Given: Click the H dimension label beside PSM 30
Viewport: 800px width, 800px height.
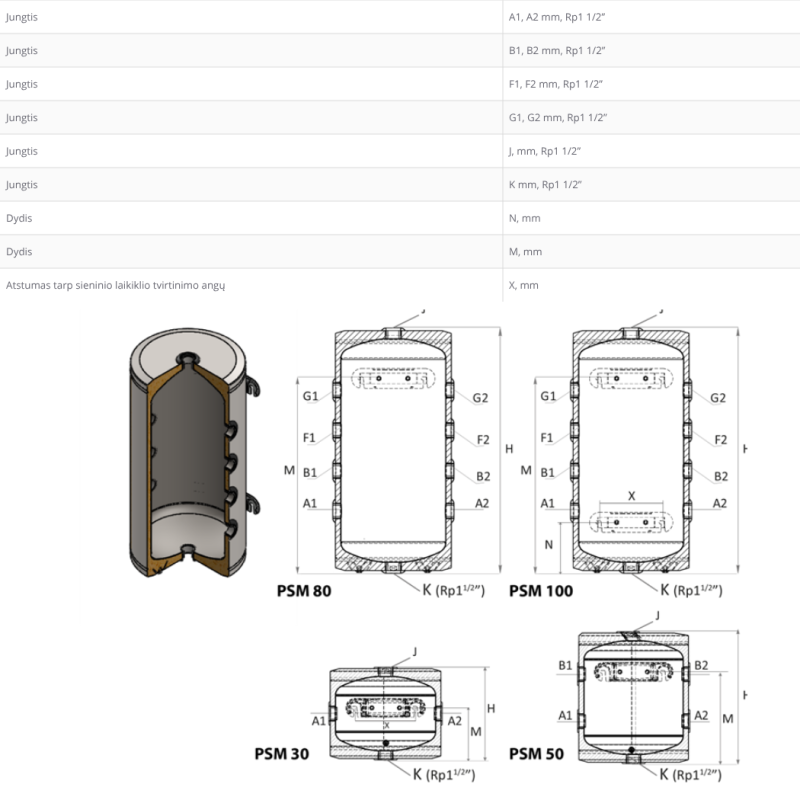Looking at the screenshot, I should pos(491,709).
